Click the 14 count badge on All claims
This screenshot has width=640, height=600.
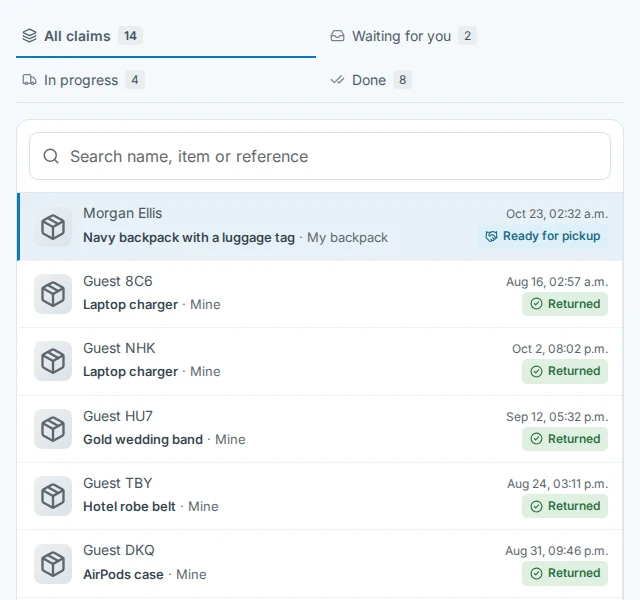130,36
